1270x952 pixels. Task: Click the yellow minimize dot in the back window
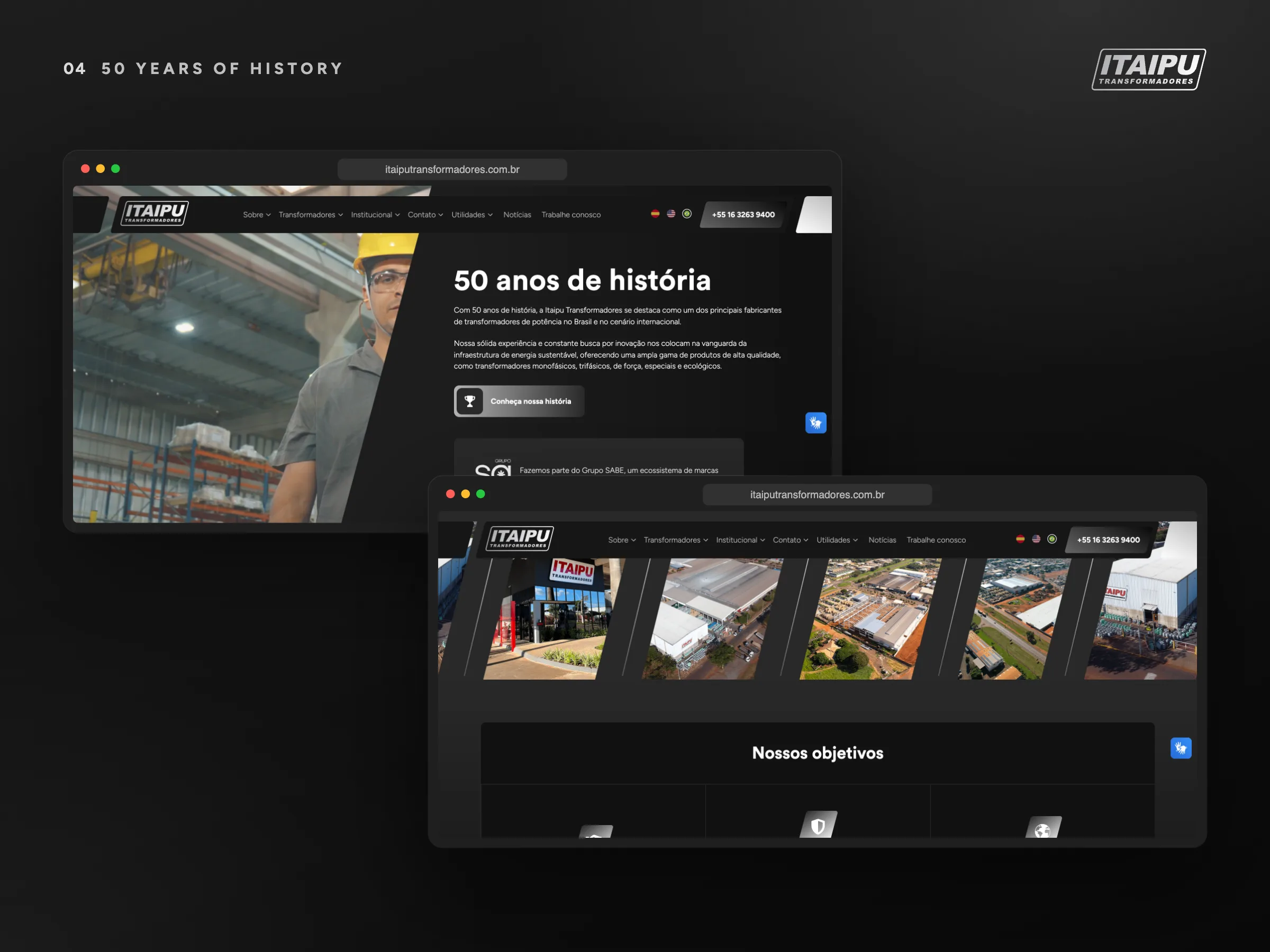[101, 169]
